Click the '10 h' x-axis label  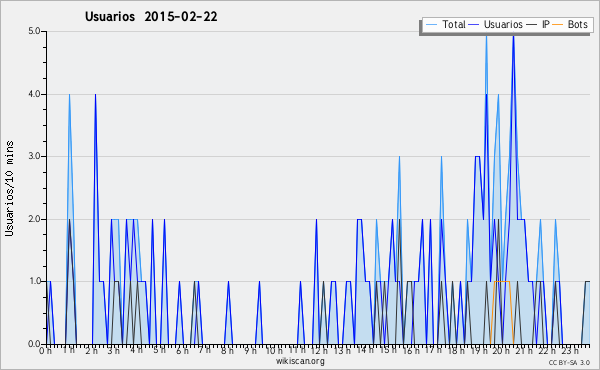coord(274,351)
